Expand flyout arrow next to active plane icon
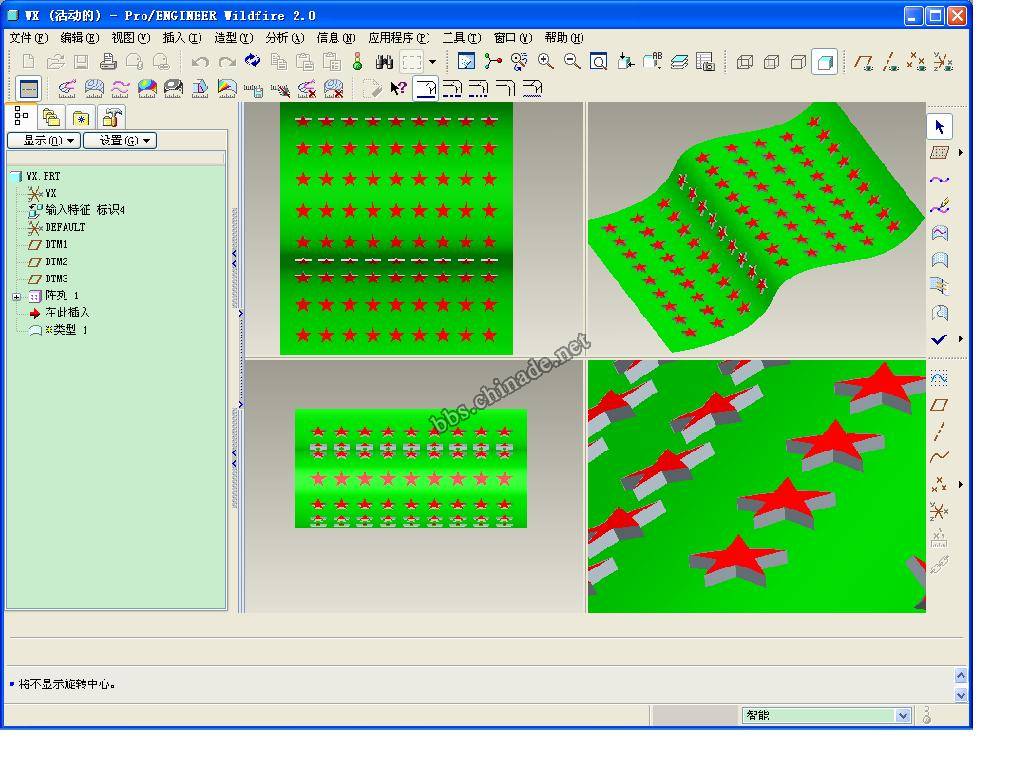This screenshot has height=768, width=1024. 961,153
